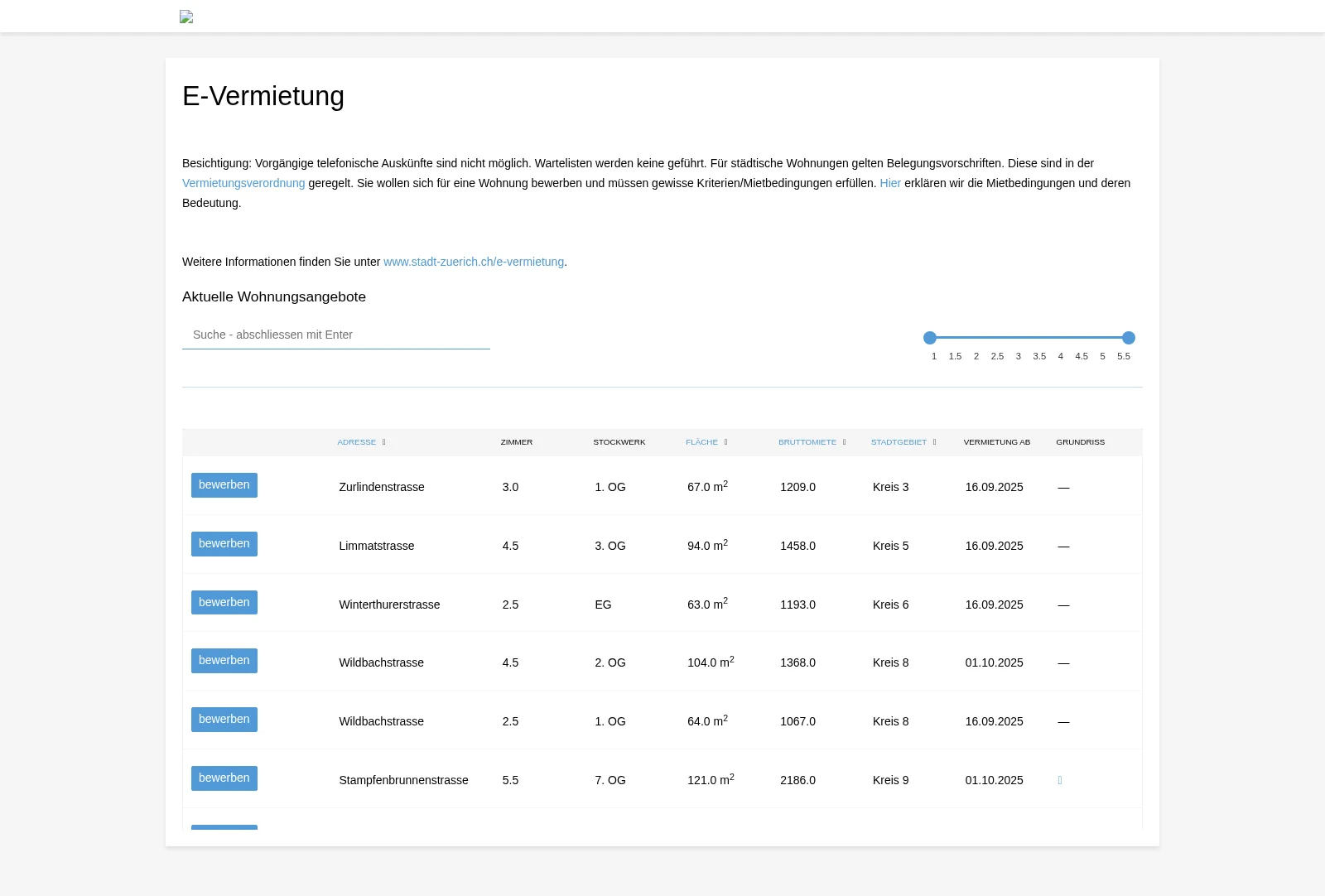Select the Winterthurerstrasse address cell

click(x=389, y=605)
